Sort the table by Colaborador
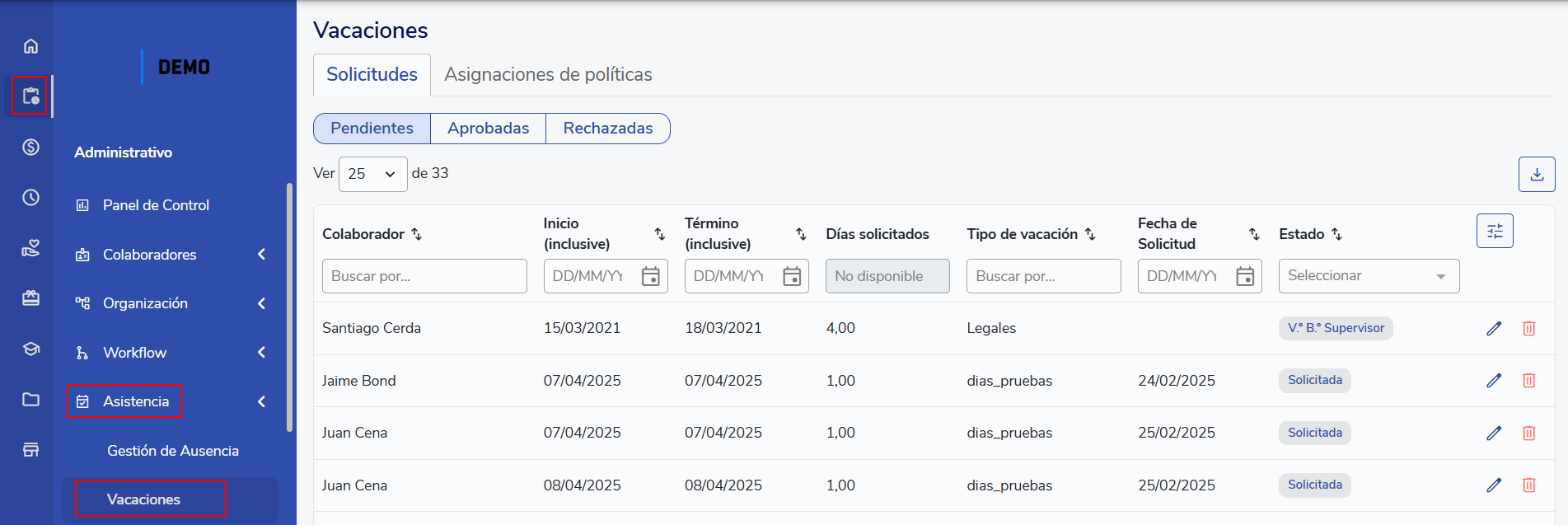 [417, 234]
